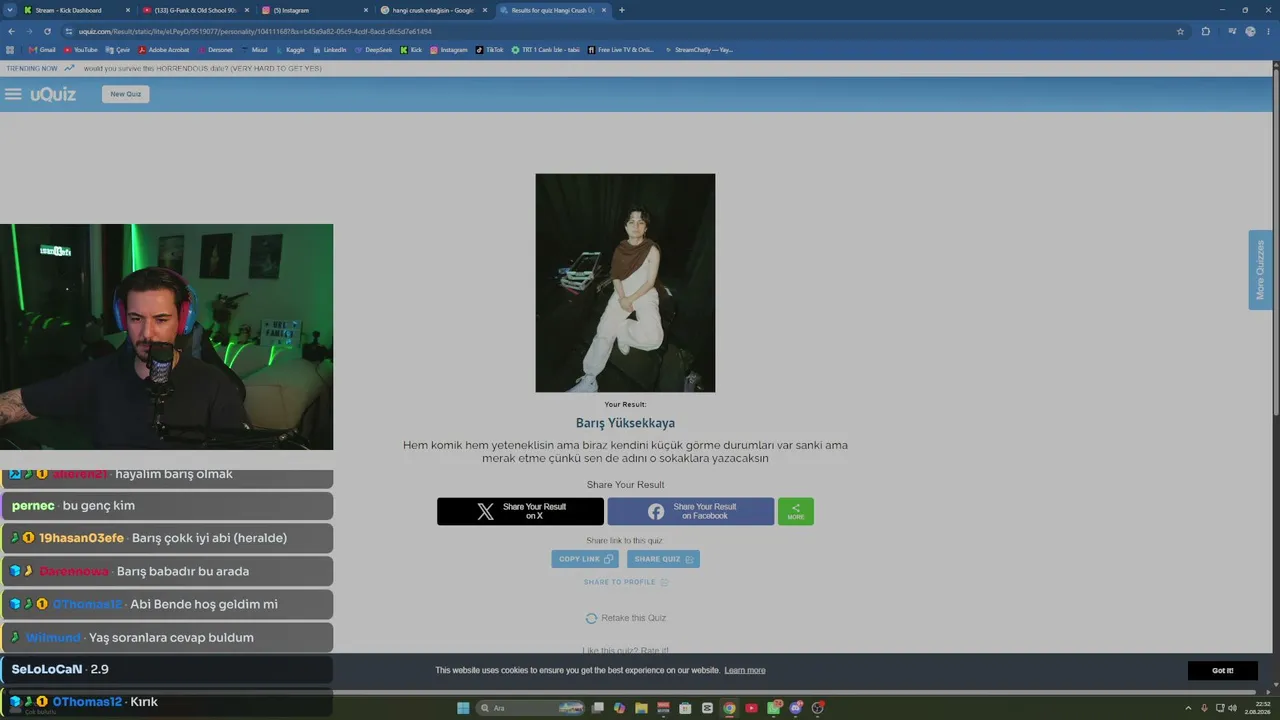Dismiss cookie banner with Got it!
1280x720 pixels.
coord(1222,670)
